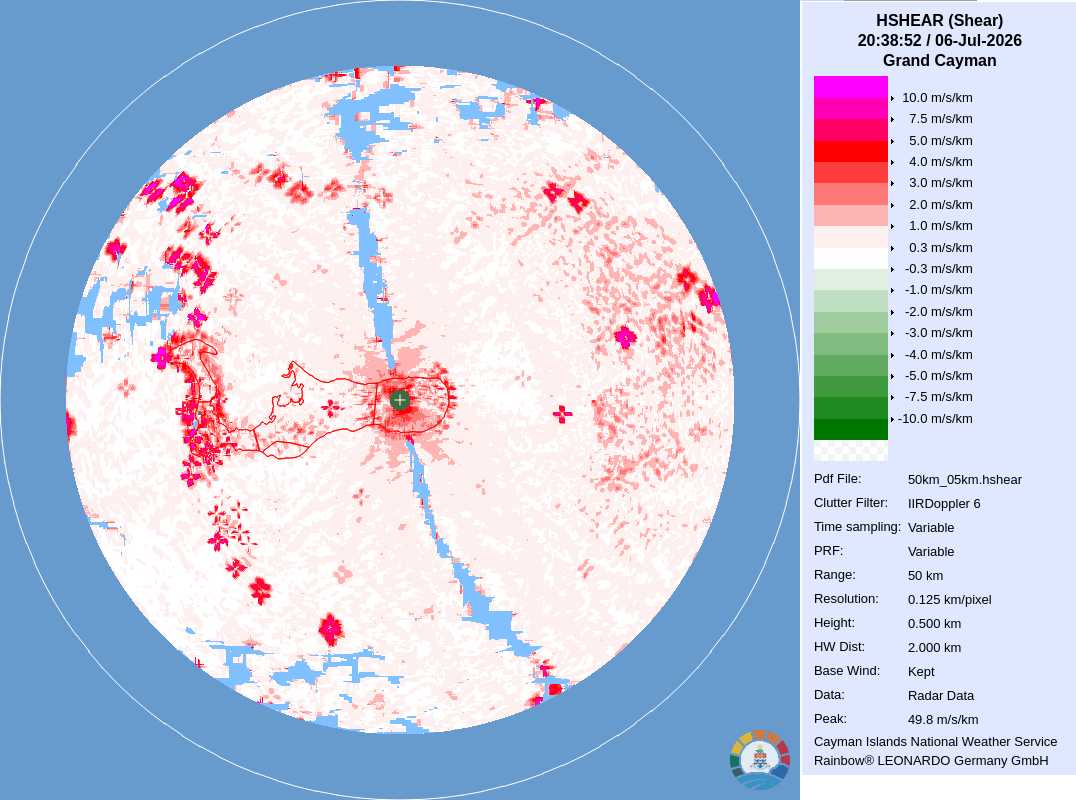Click the dark green legend color band
Image resolution: width=1076 pixels, height=800 pixels.
(851, 429)
